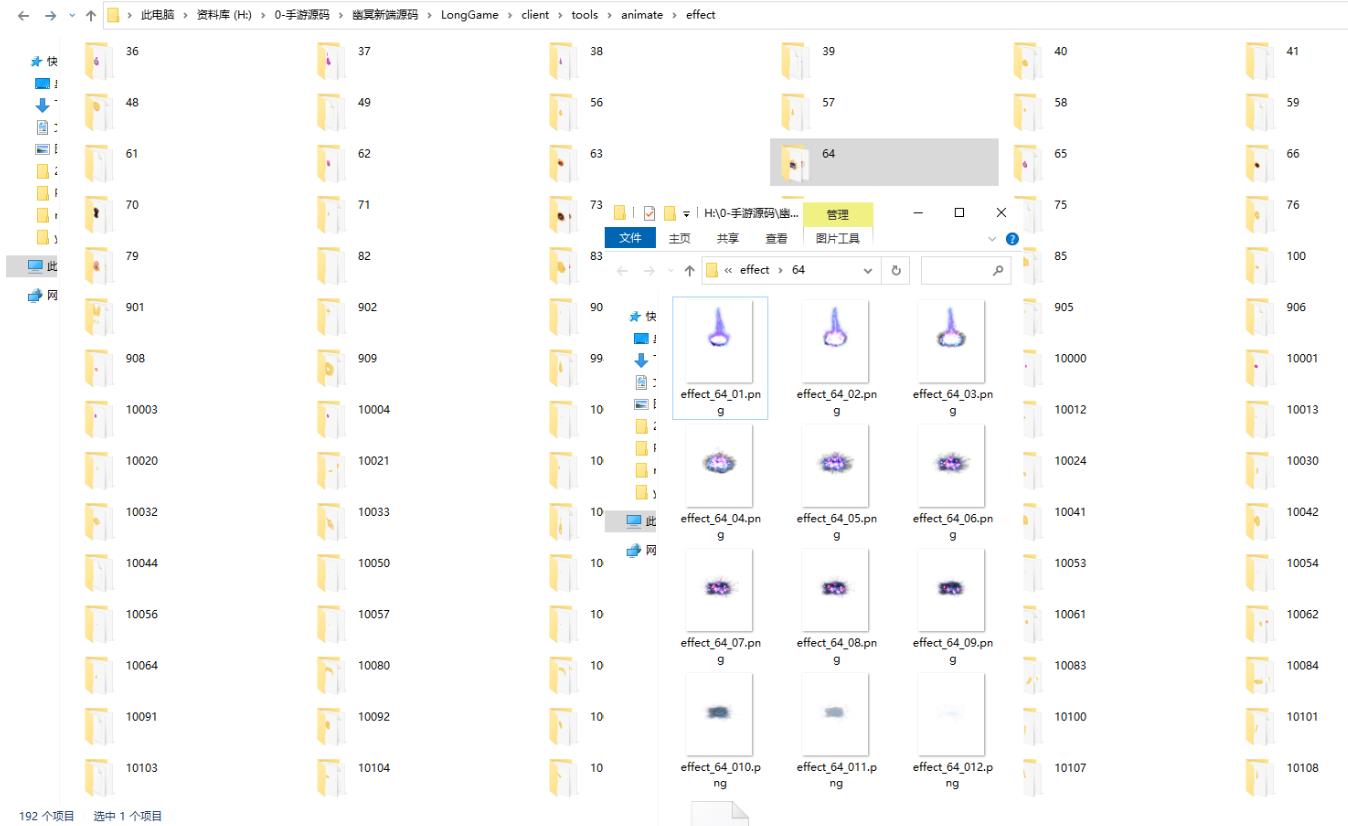This screenshot has width=1348, height=826.
Task: Expand the ribbon with the chevron arrow
Action: coord(992,239)
